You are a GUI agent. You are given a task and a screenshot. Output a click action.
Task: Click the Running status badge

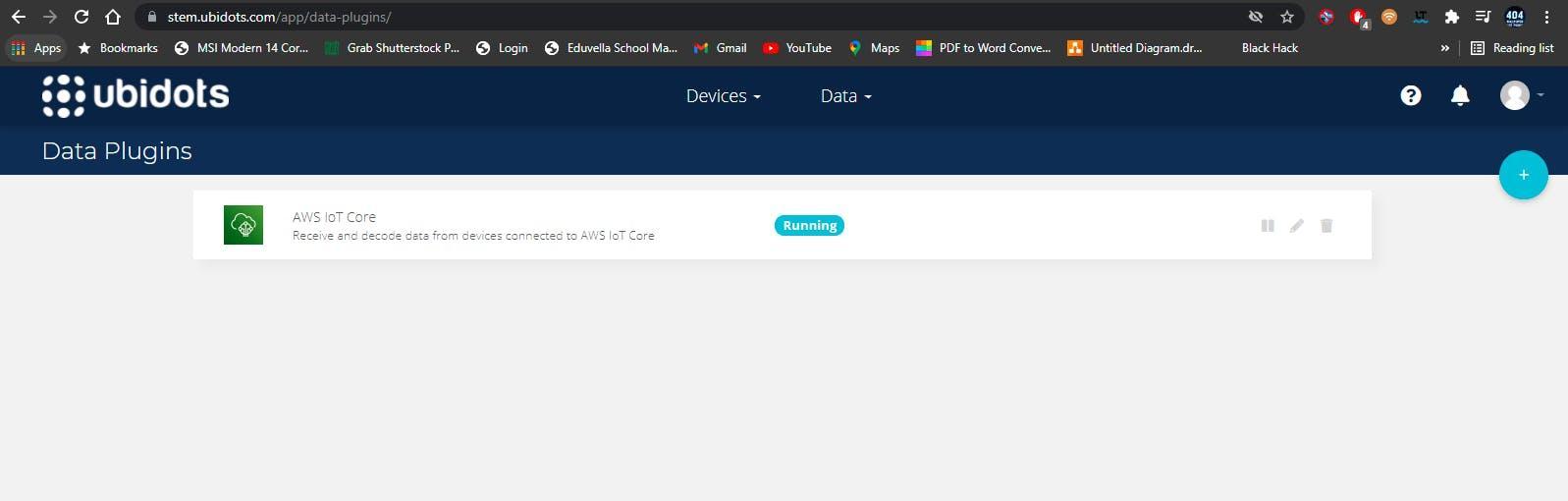click(809, 226)
